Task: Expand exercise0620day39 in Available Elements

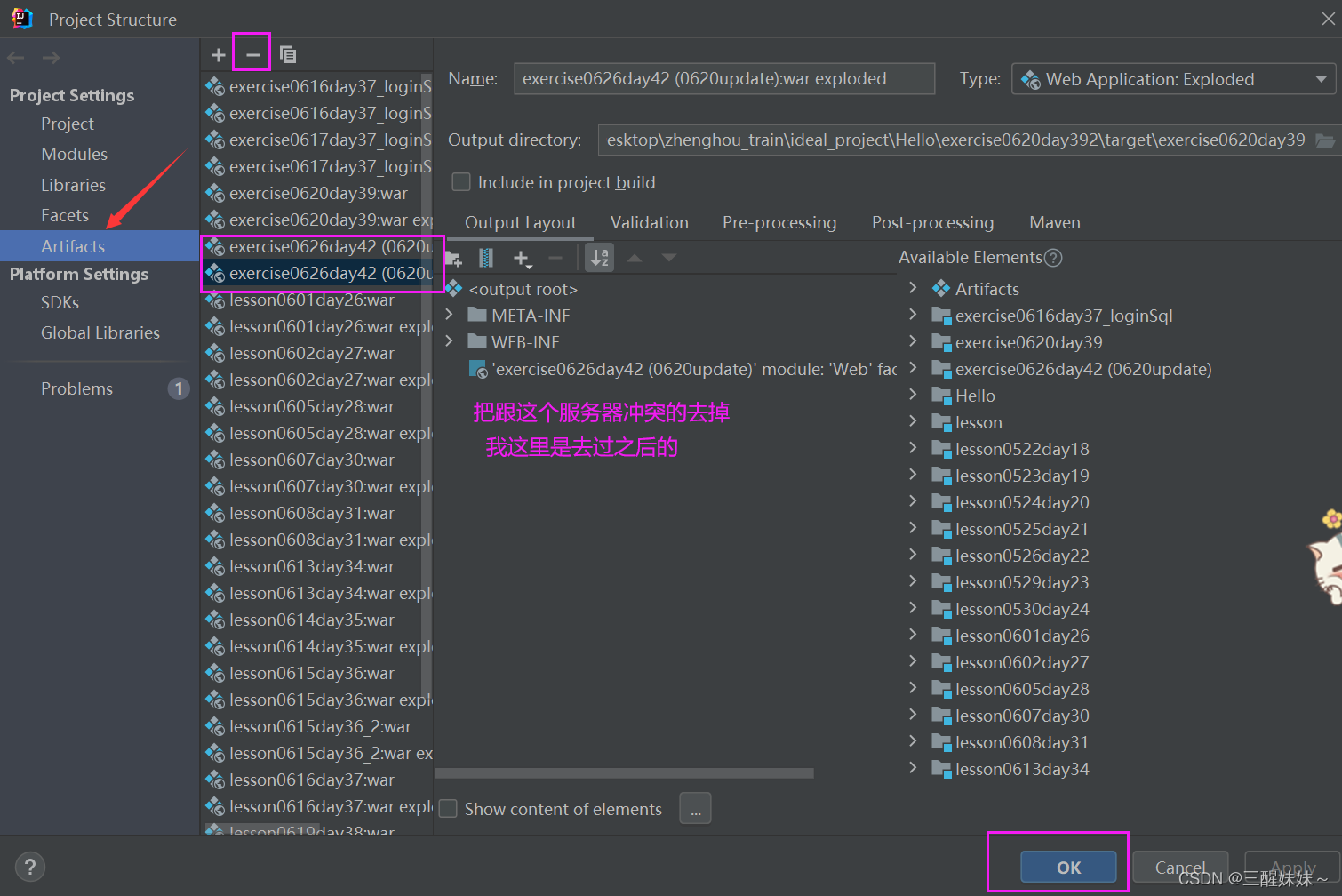Action: pos(913,341)
